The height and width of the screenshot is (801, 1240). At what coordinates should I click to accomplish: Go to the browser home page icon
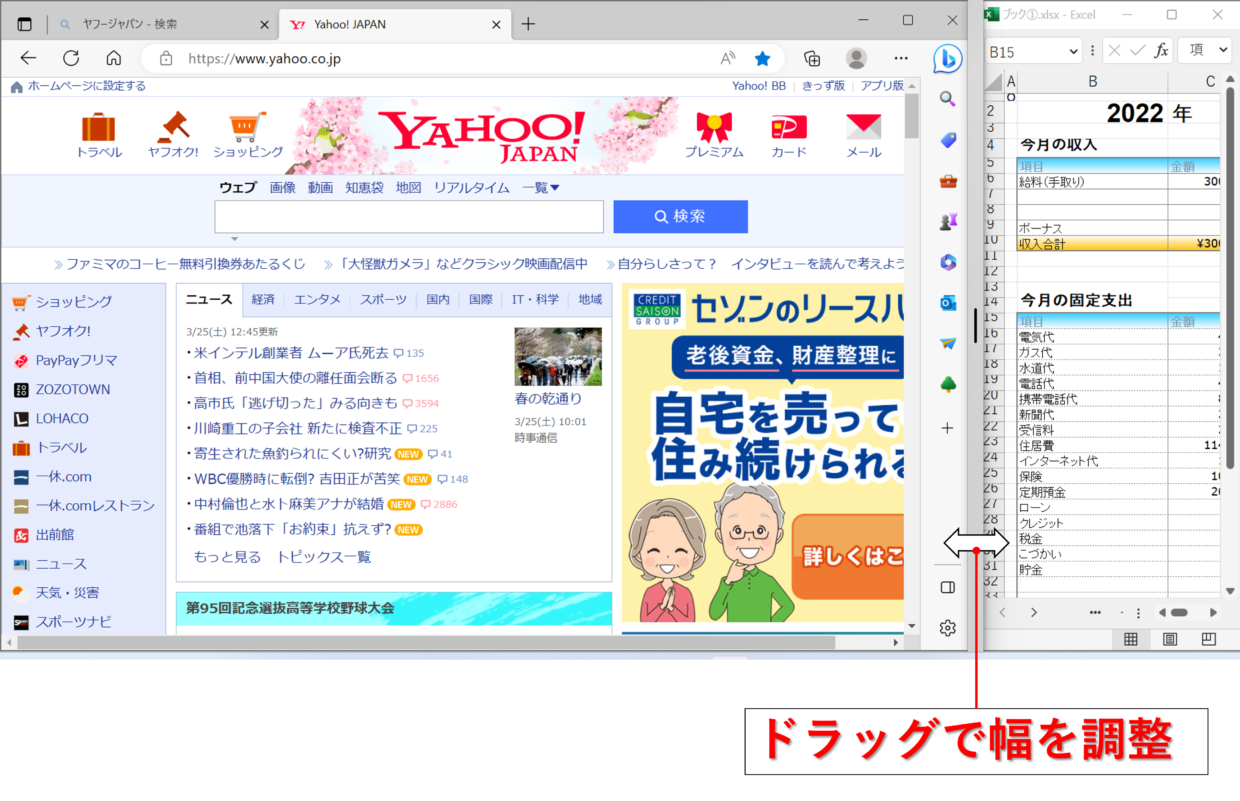tap(114, 58)
